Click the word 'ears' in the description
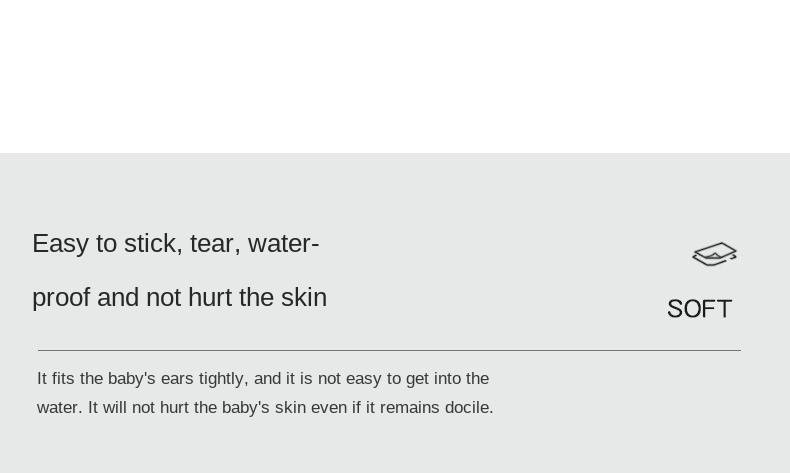Viewport: 790px width, 473px height. [x=177, y=378]
